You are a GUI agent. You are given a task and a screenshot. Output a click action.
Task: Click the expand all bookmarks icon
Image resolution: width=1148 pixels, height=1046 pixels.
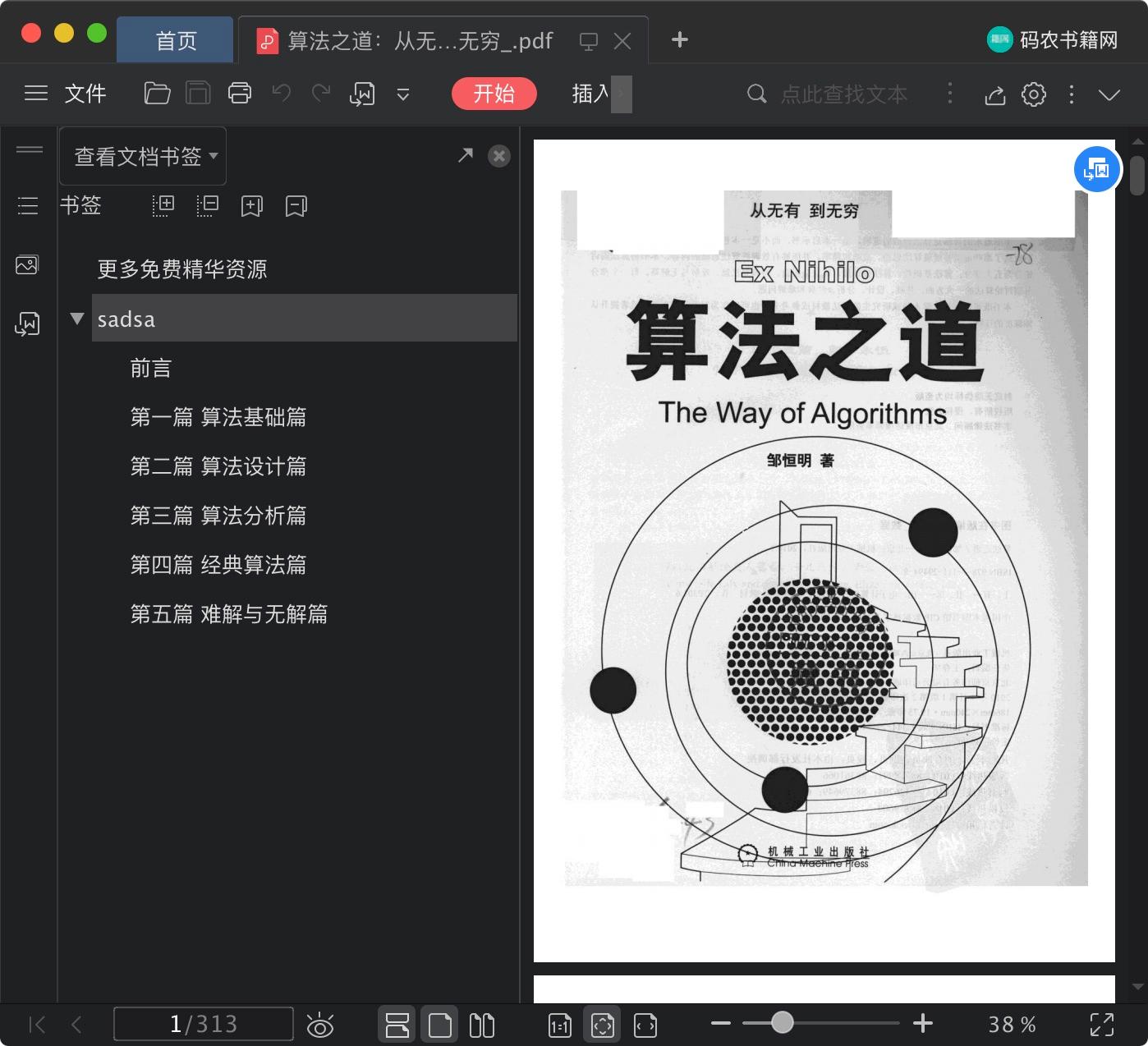pos(163,206)
